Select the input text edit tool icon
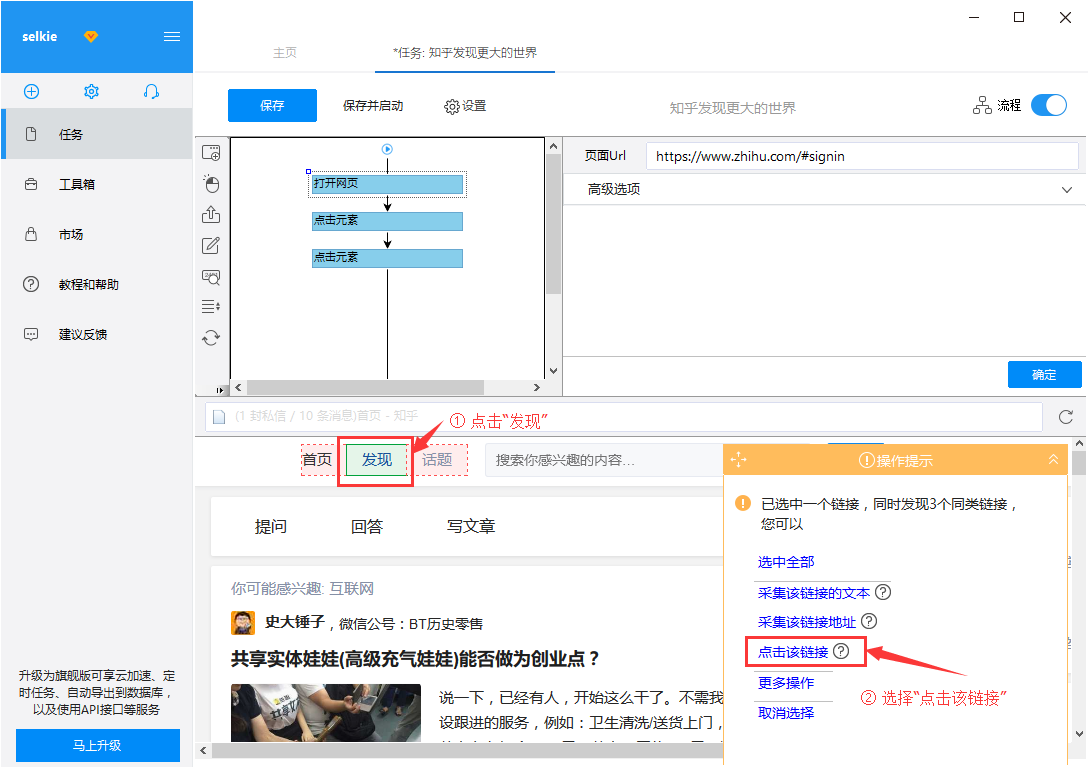 click(x=211, y=245)
